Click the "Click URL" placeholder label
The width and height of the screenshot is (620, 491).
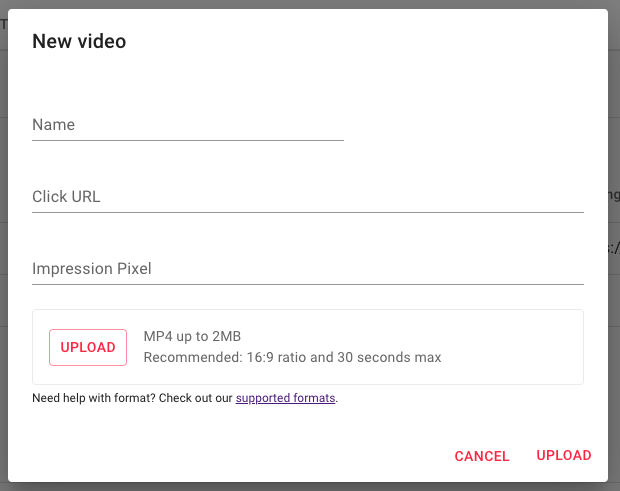pos(66,197)
